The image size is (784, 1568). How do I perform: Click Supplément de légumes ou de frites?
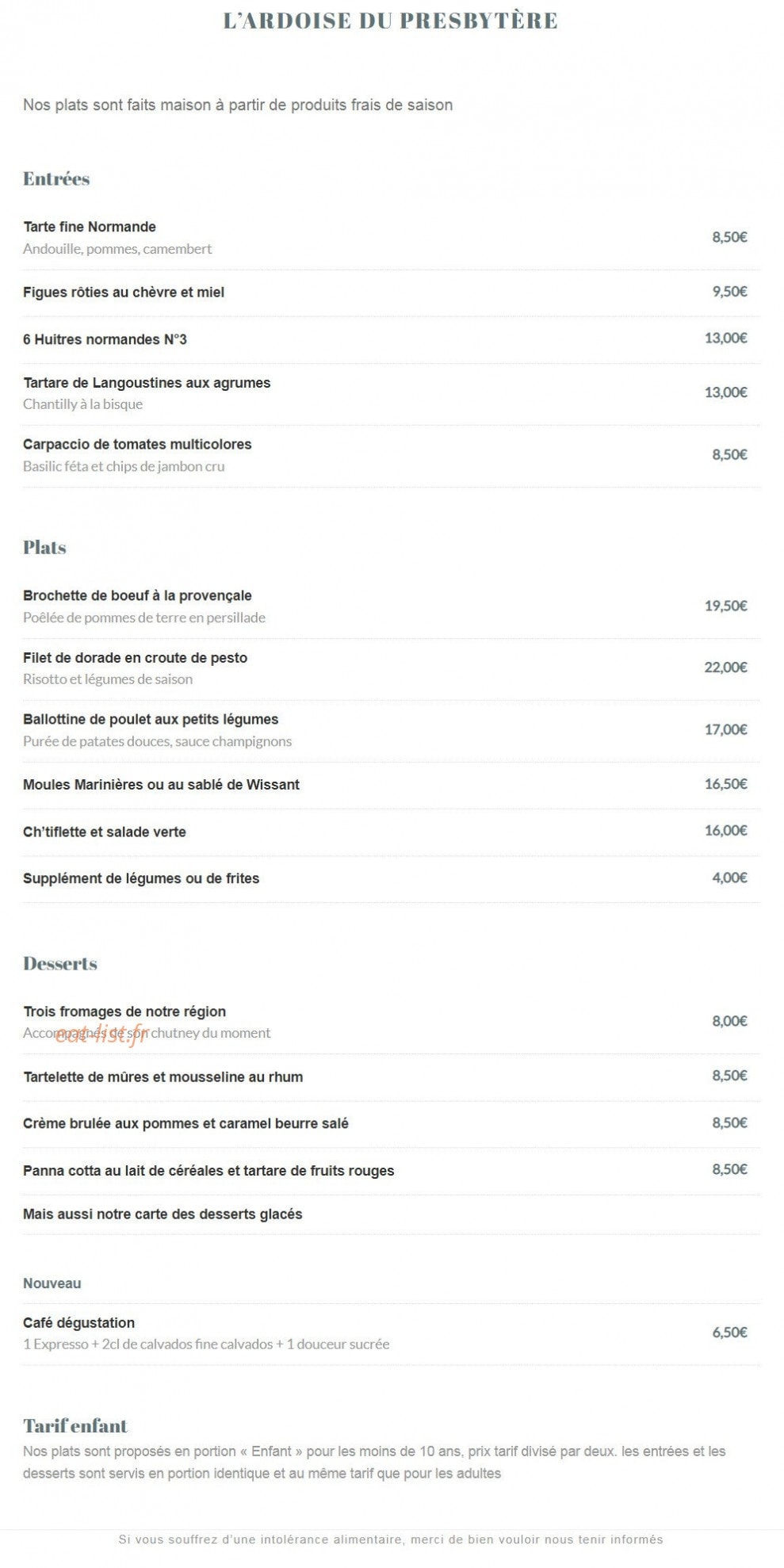coord(141,878)
